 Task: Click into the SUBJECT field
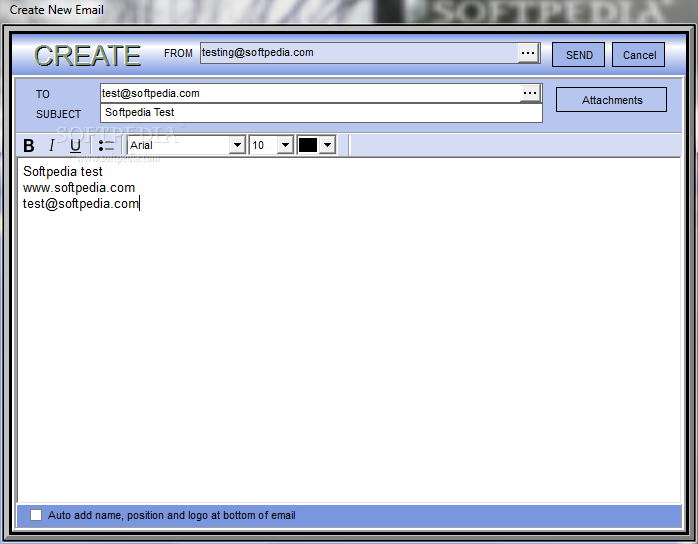point(321,113)
